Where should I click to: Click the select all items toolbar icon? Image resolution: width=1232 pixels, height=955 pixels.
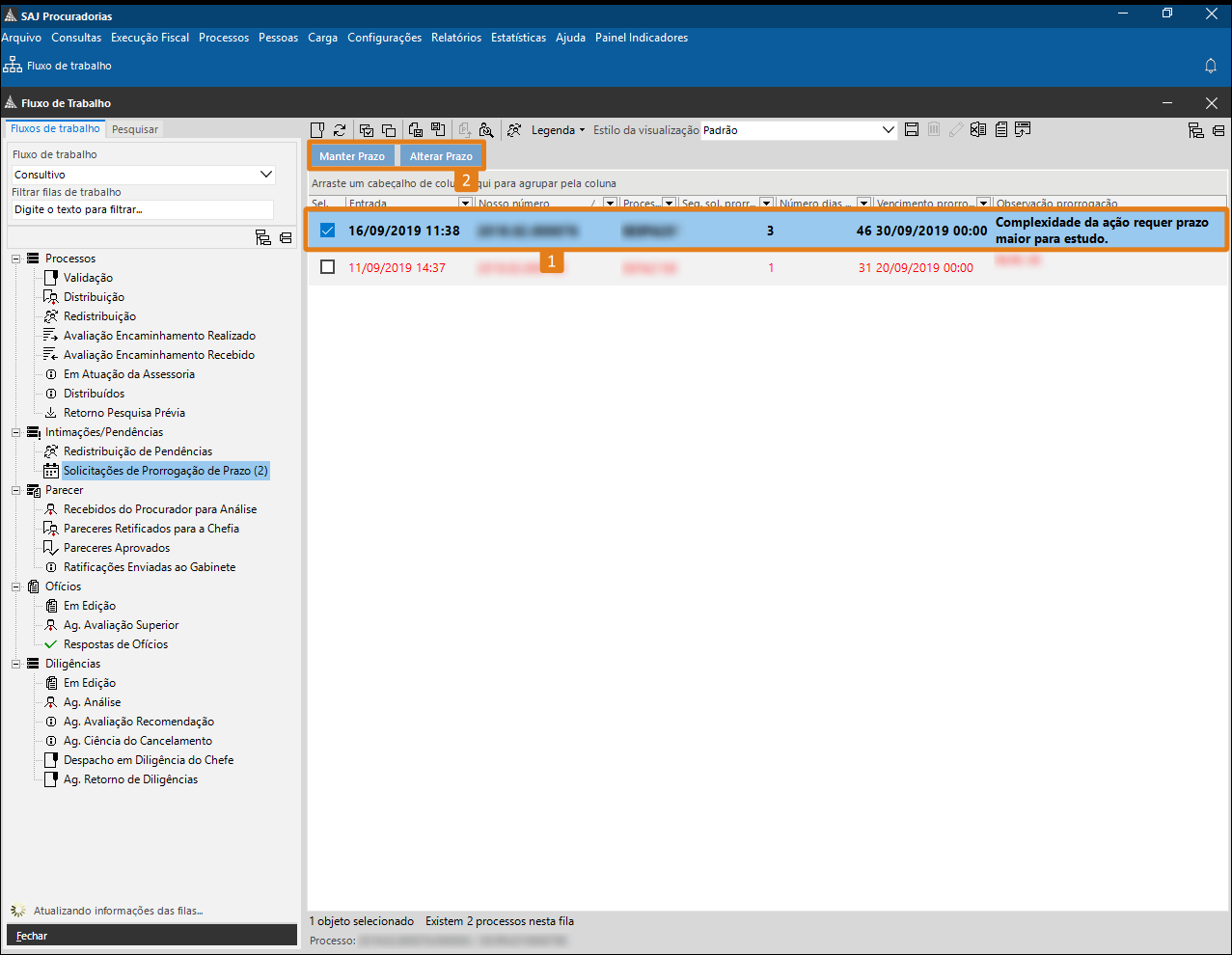tap(367, 130)
